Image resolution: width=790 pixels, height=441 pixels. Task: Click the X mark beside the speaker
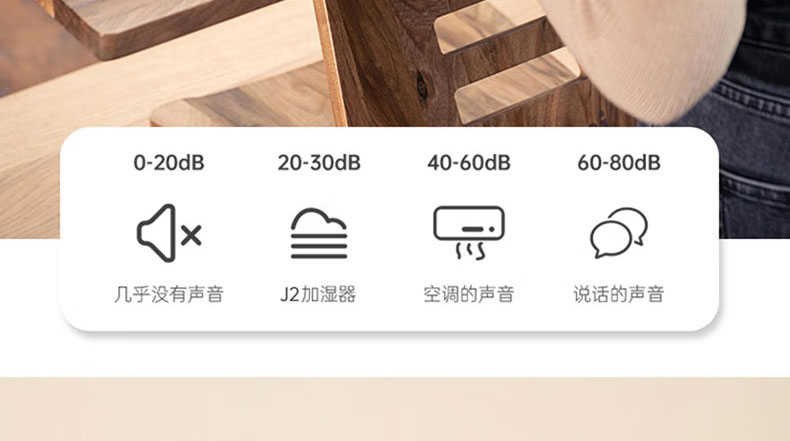point(191,235)
